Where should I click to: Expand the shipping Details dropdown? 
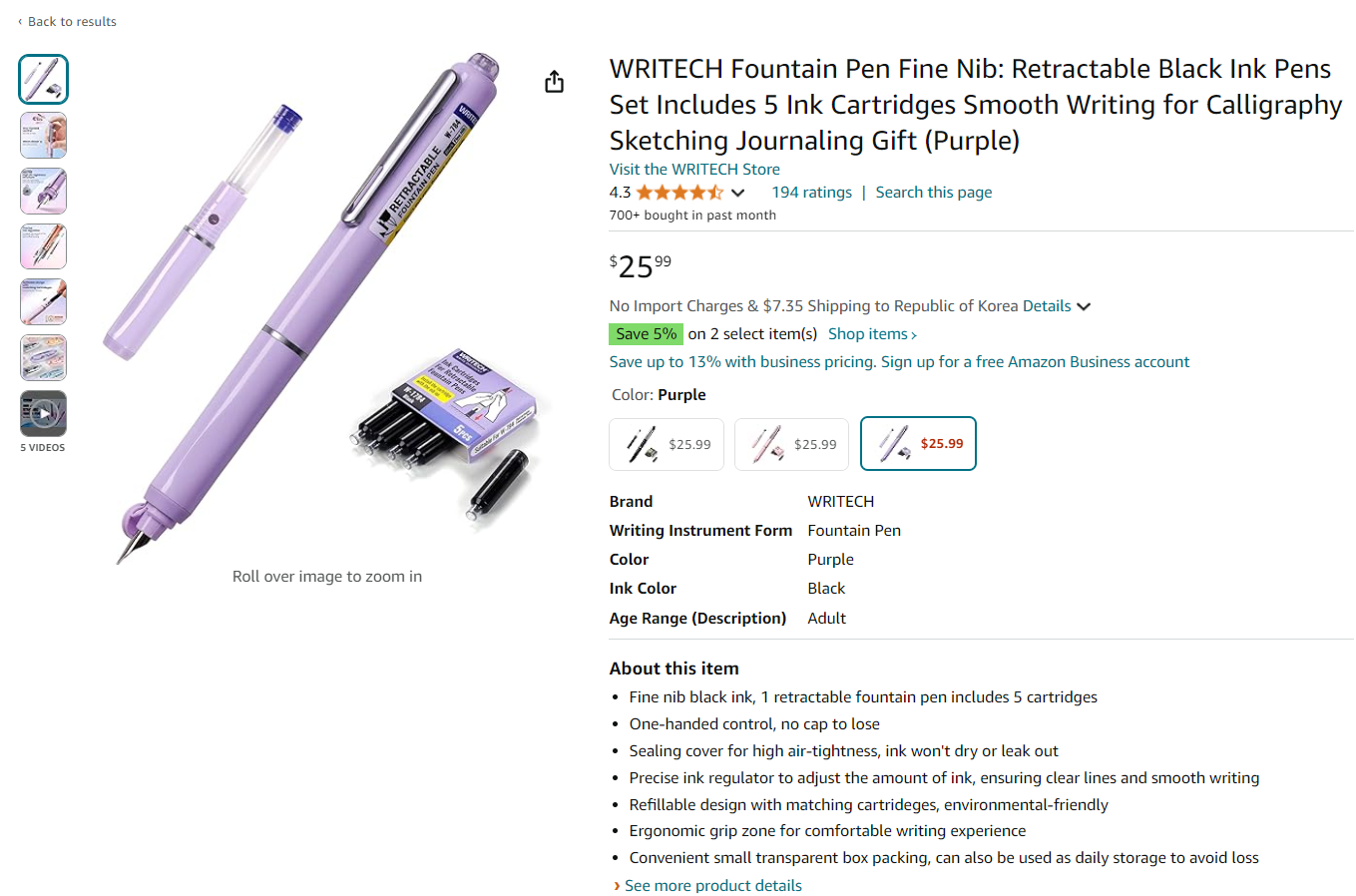pyautogui.click(x=1057, y=306)
